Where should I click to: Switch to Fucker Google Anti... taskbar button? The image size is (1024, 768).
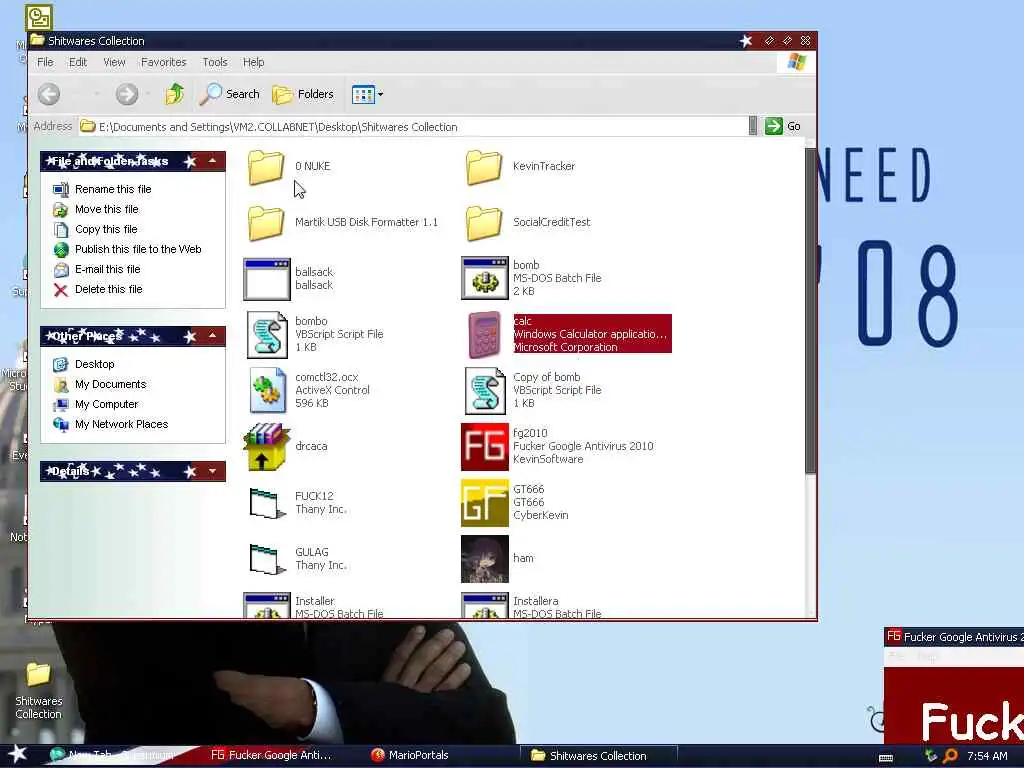[x=271, y=755]
